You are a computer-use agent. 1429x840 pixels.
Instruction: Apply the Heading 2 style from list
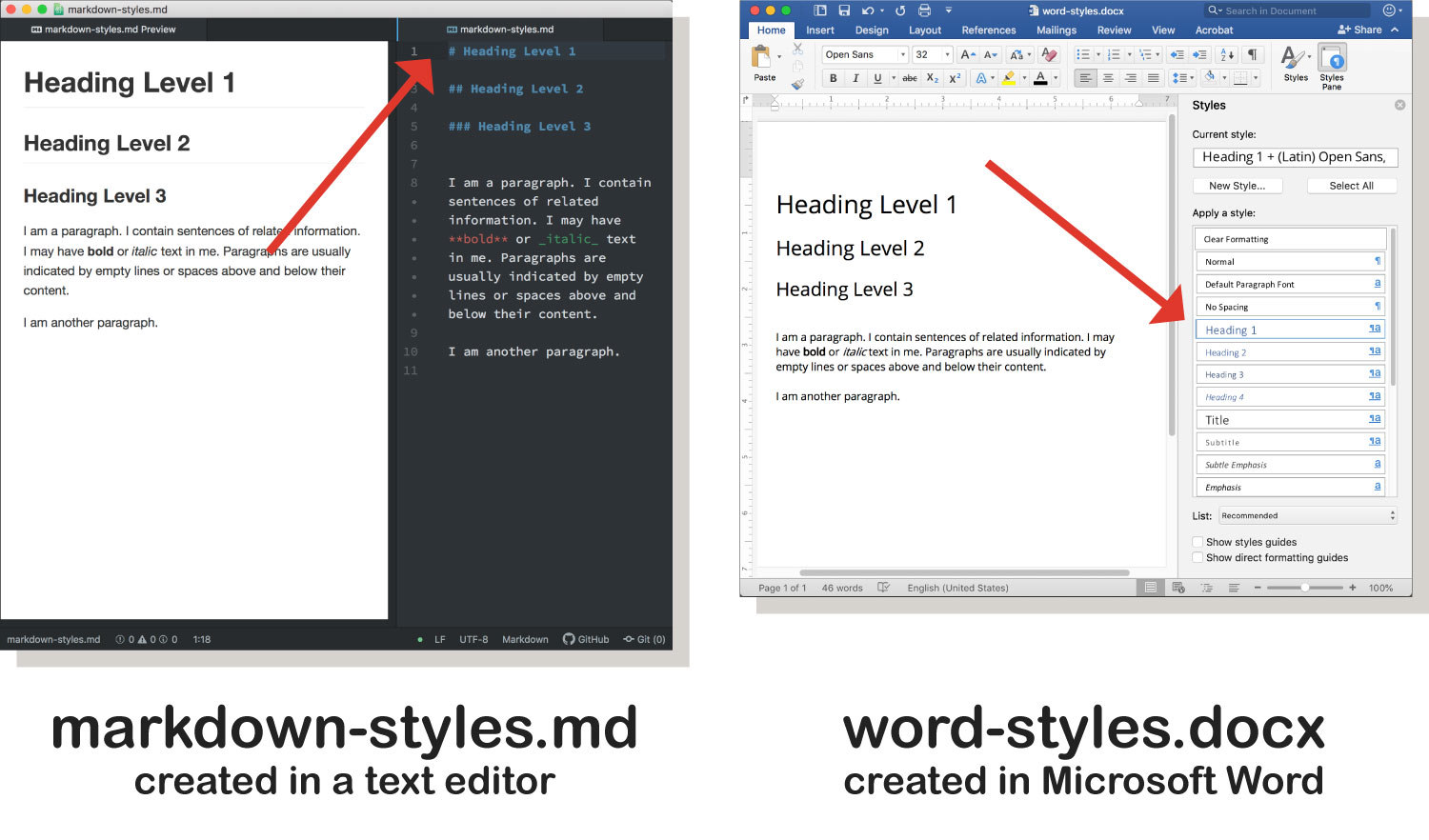click(1290, 352)
